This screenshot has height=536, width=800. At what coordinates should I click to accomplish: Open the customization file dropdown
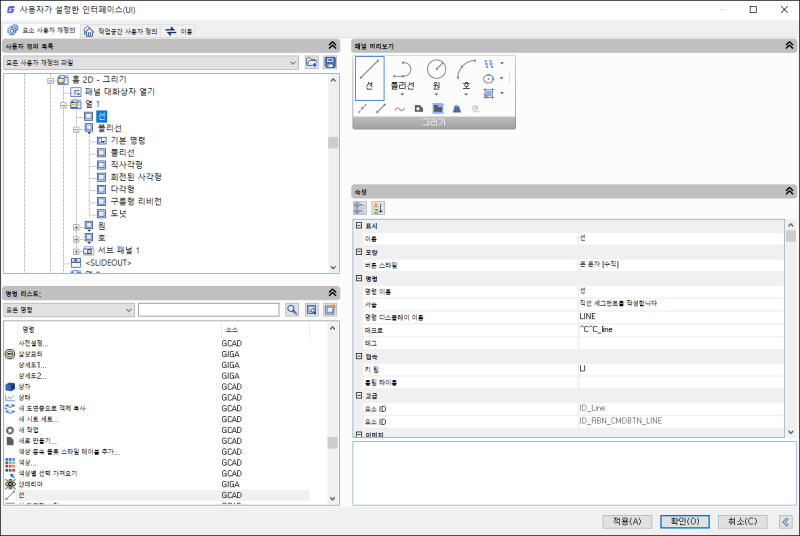(151, 63)
